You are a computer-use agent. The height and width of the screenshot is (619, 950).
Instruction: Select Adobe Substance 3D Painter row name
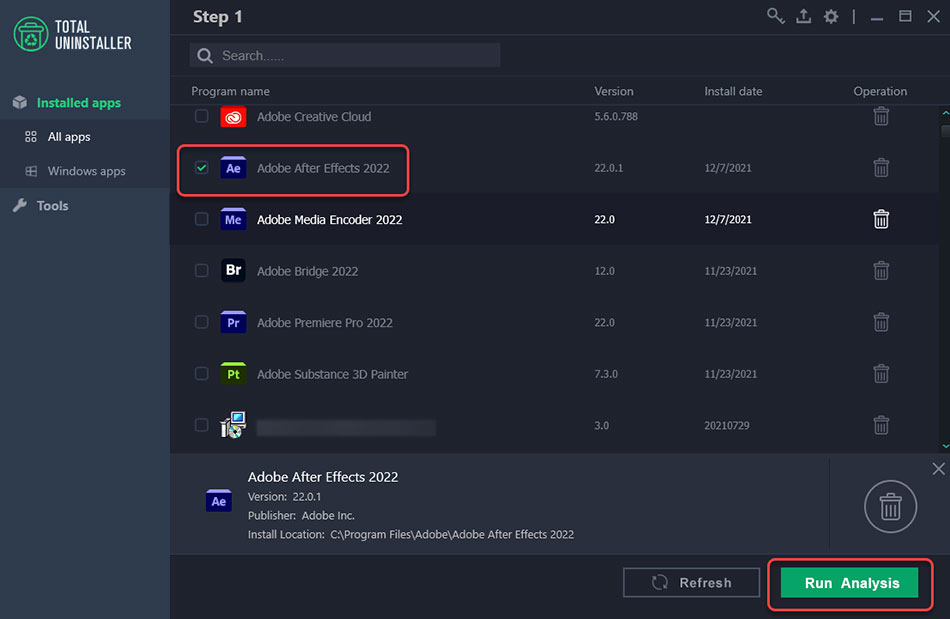[332, 374]
